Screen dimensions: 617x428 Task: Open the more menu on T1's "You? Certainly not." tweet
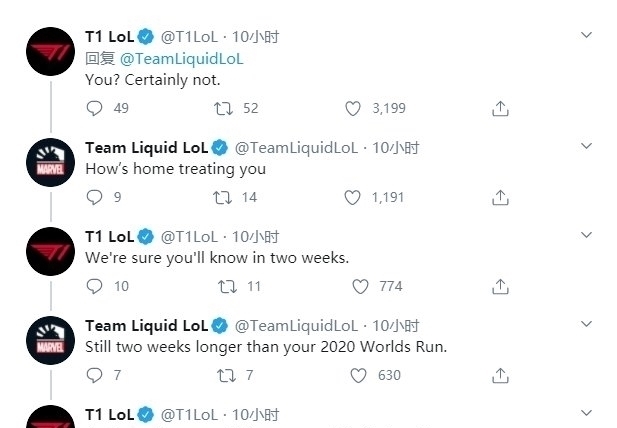(x=586, y=35)
